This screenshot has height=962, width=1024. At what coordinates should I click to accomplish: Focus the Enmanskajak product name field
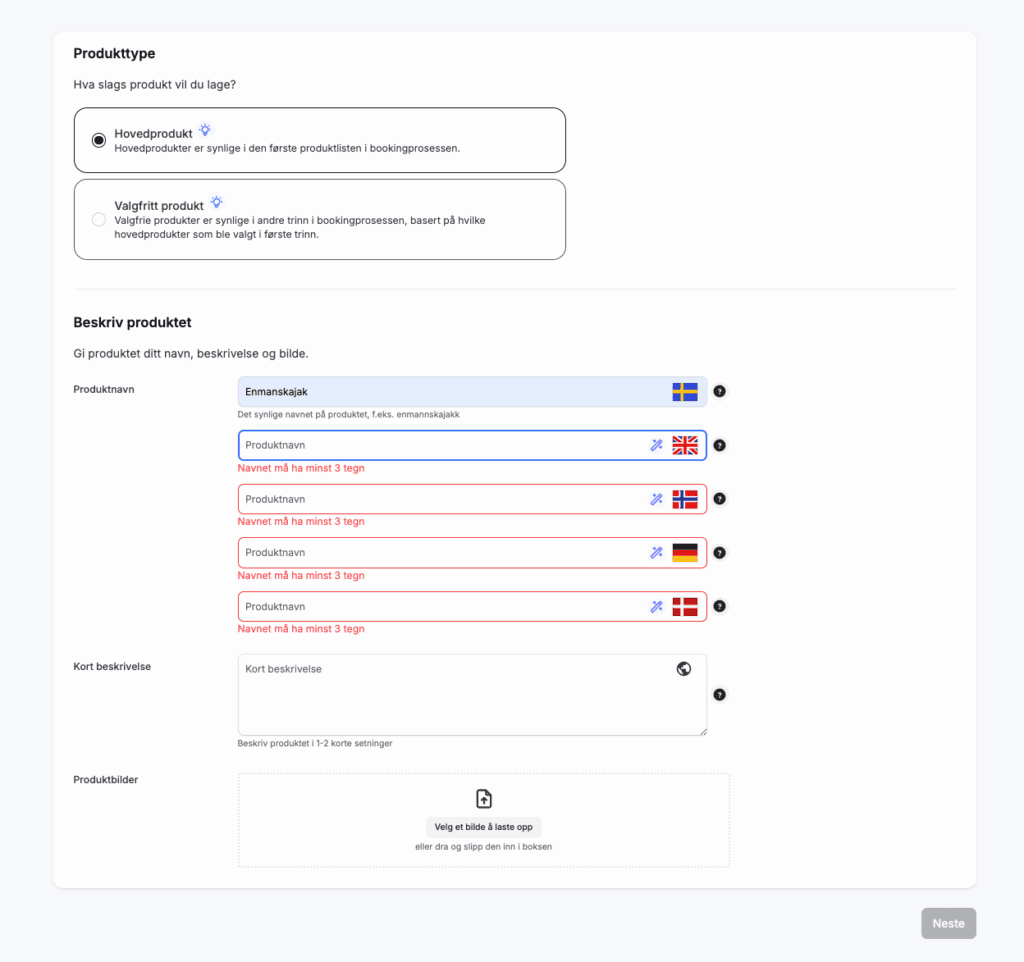pos(450,392)
